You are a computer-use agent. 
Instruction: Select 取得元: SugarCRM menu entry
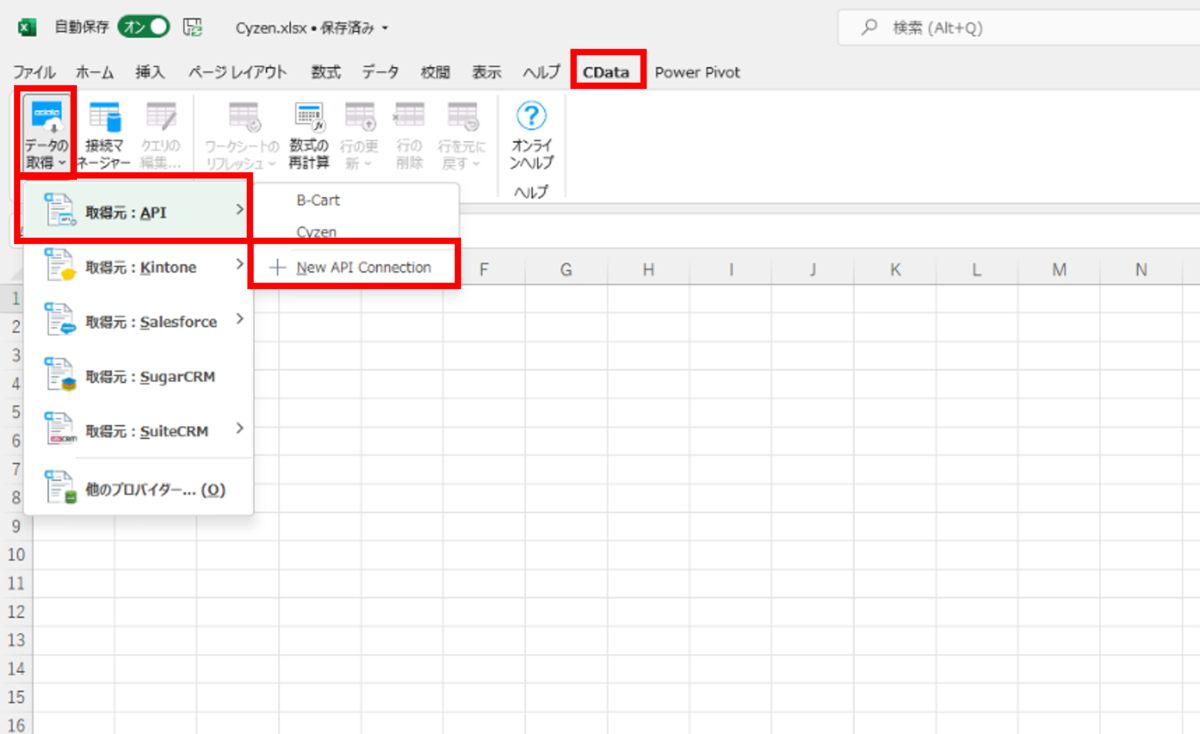pos(138,376)
